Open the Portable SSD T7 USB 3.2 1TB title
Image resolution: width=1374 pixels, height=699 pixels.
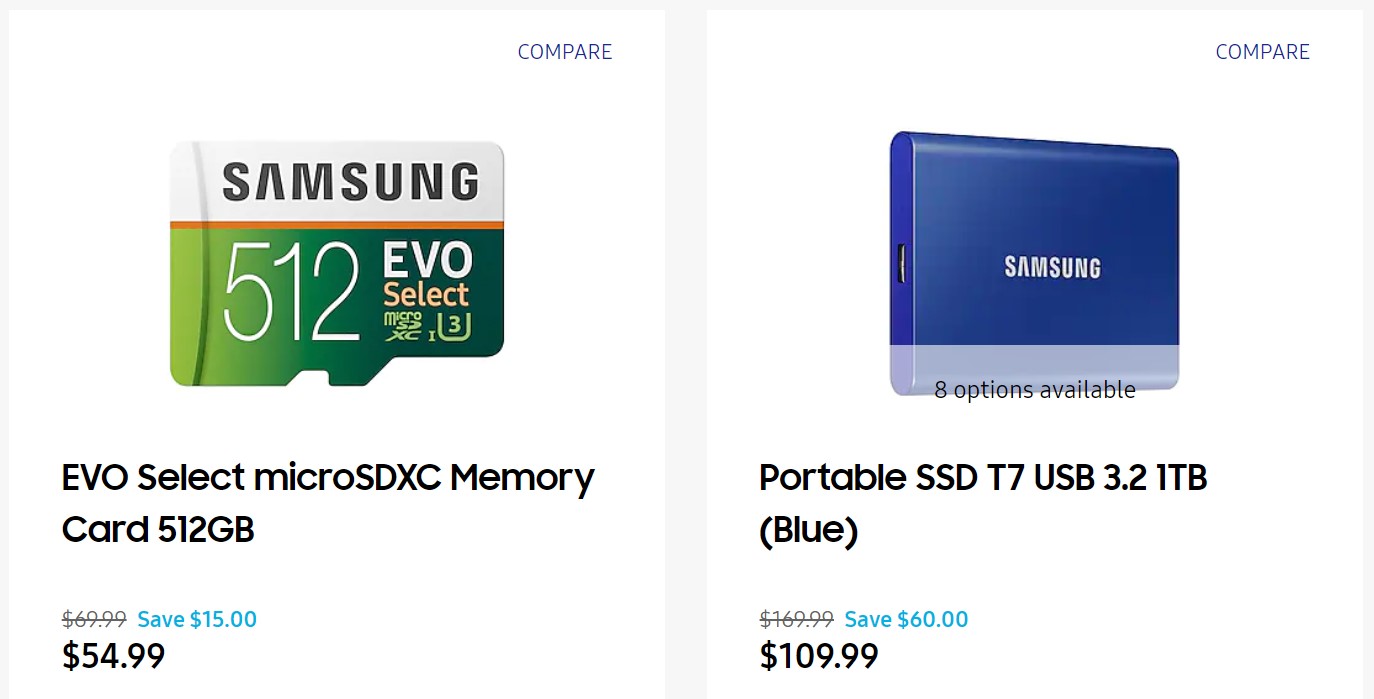tap(983, 503)
